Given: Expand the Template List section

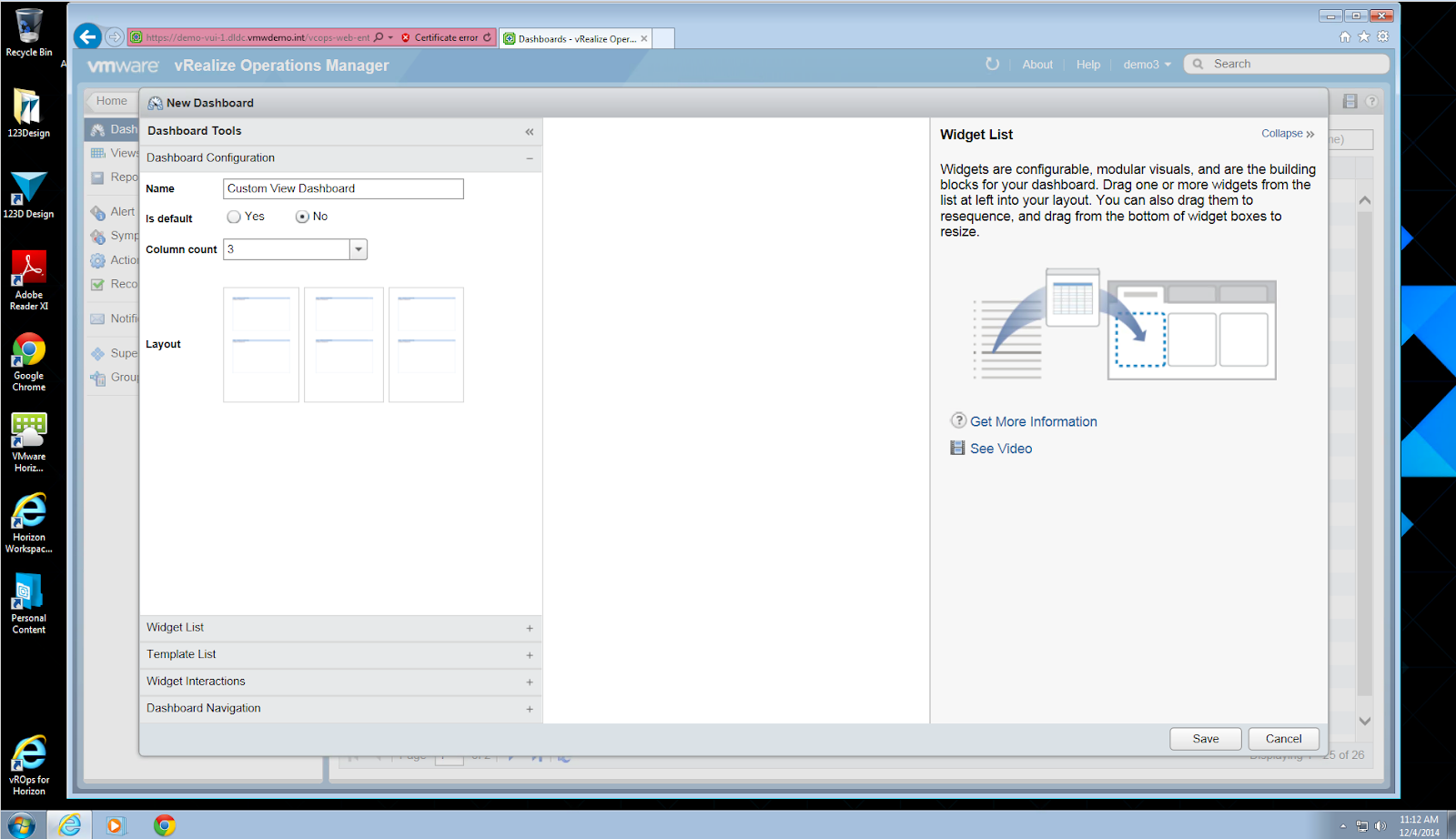Looking at the screenshot, I should (530, 655).
